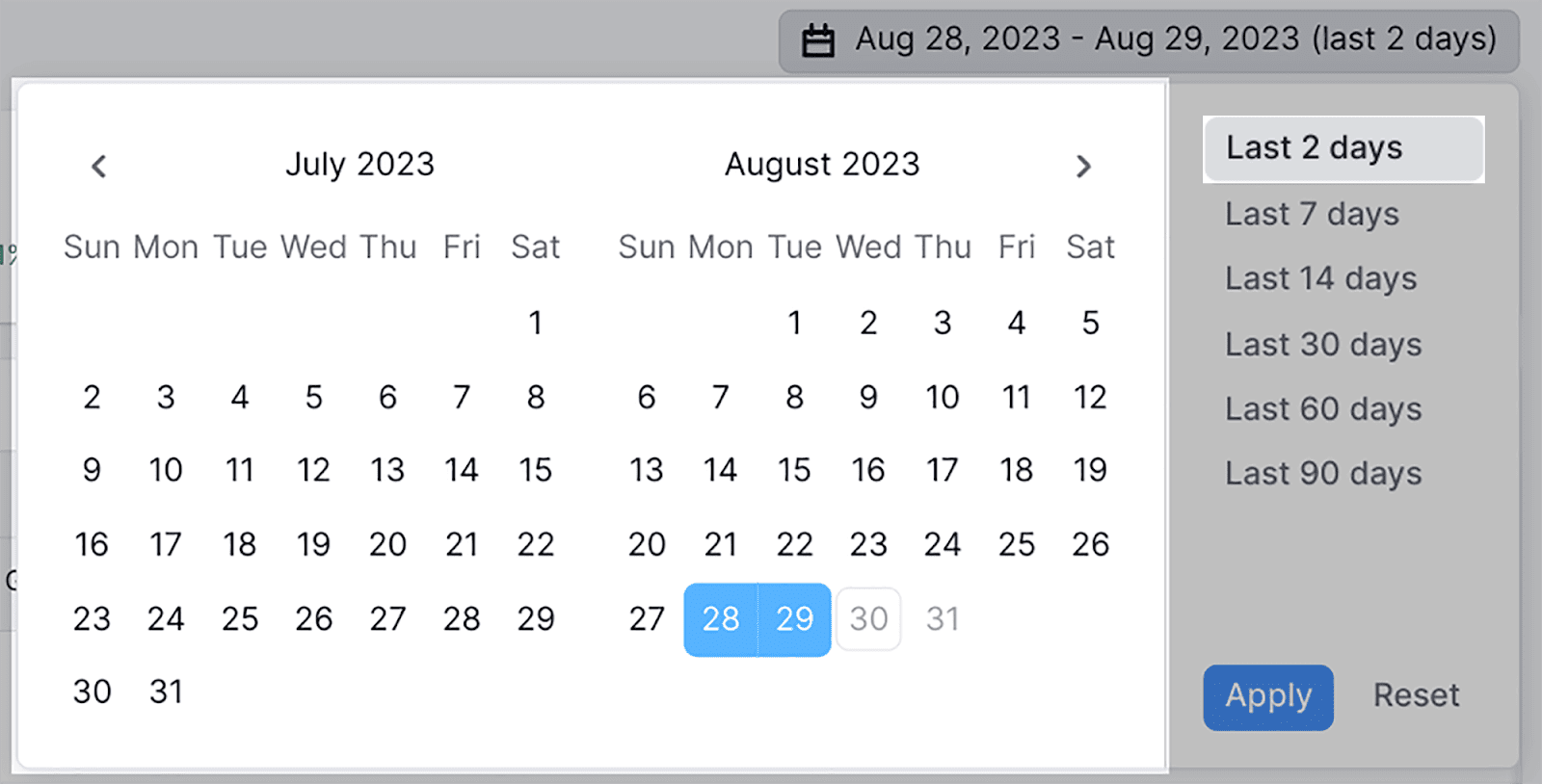Screen dimensions: 1542x784
Task: Select July 1 in the calendar
Action: tap(536, 324)
